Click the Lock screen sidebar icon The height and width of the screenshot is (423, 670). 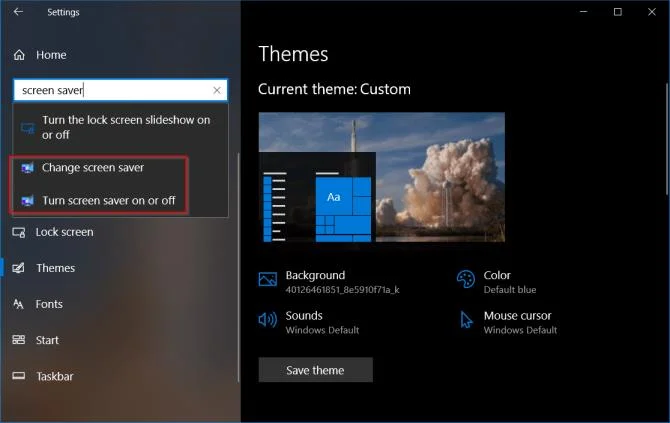coord(19,232)
